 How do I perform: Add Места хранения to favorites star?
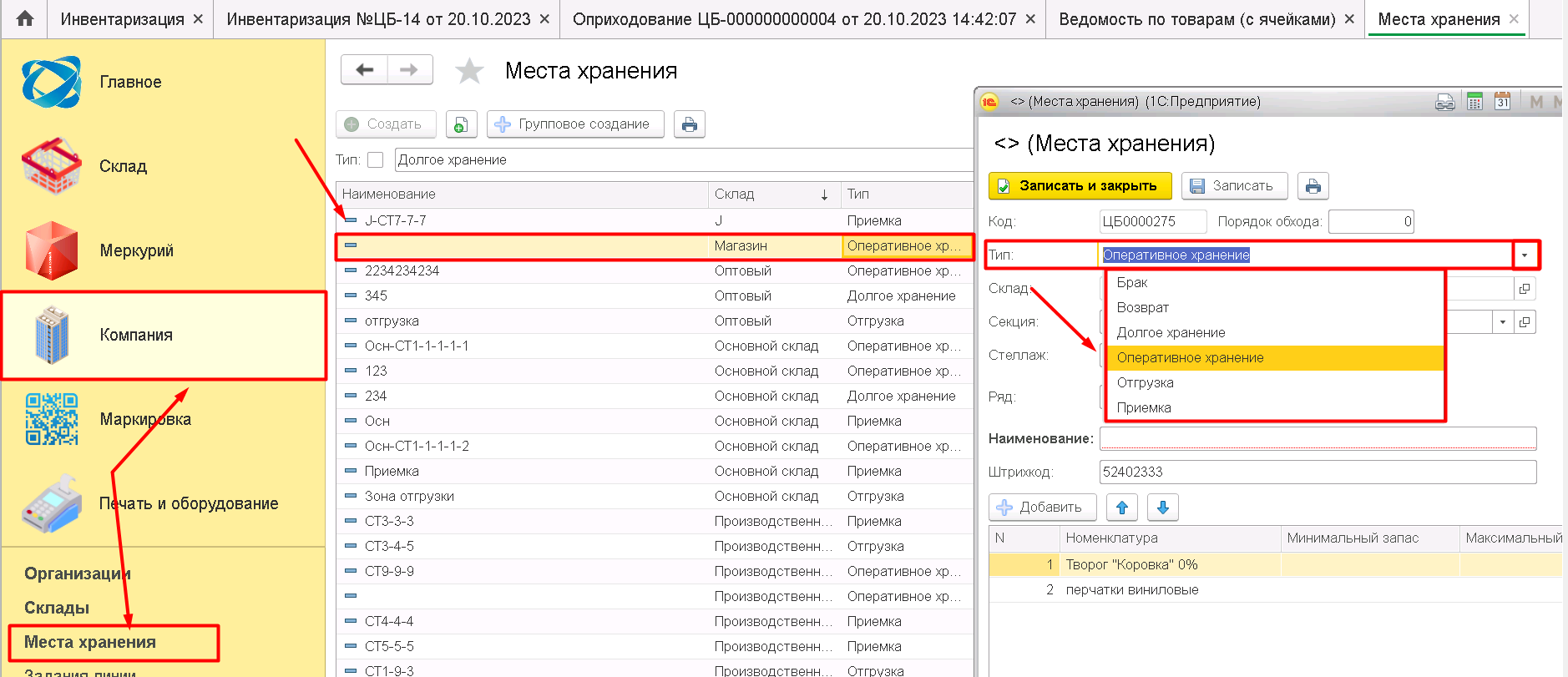469,71
